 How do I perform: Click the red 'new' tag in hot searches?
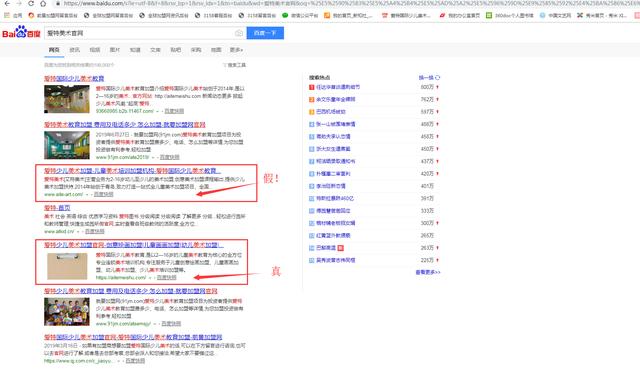(341, 248)
